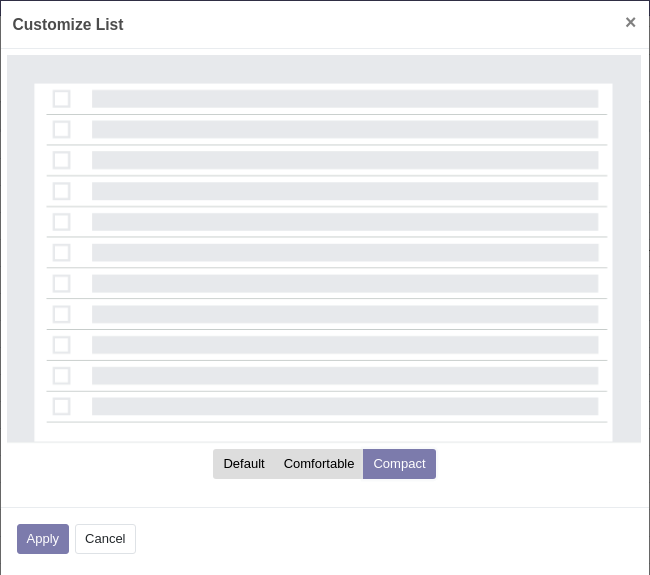
Task: Toggle the fifth preview row checkbox
Action: pos(62,222)
